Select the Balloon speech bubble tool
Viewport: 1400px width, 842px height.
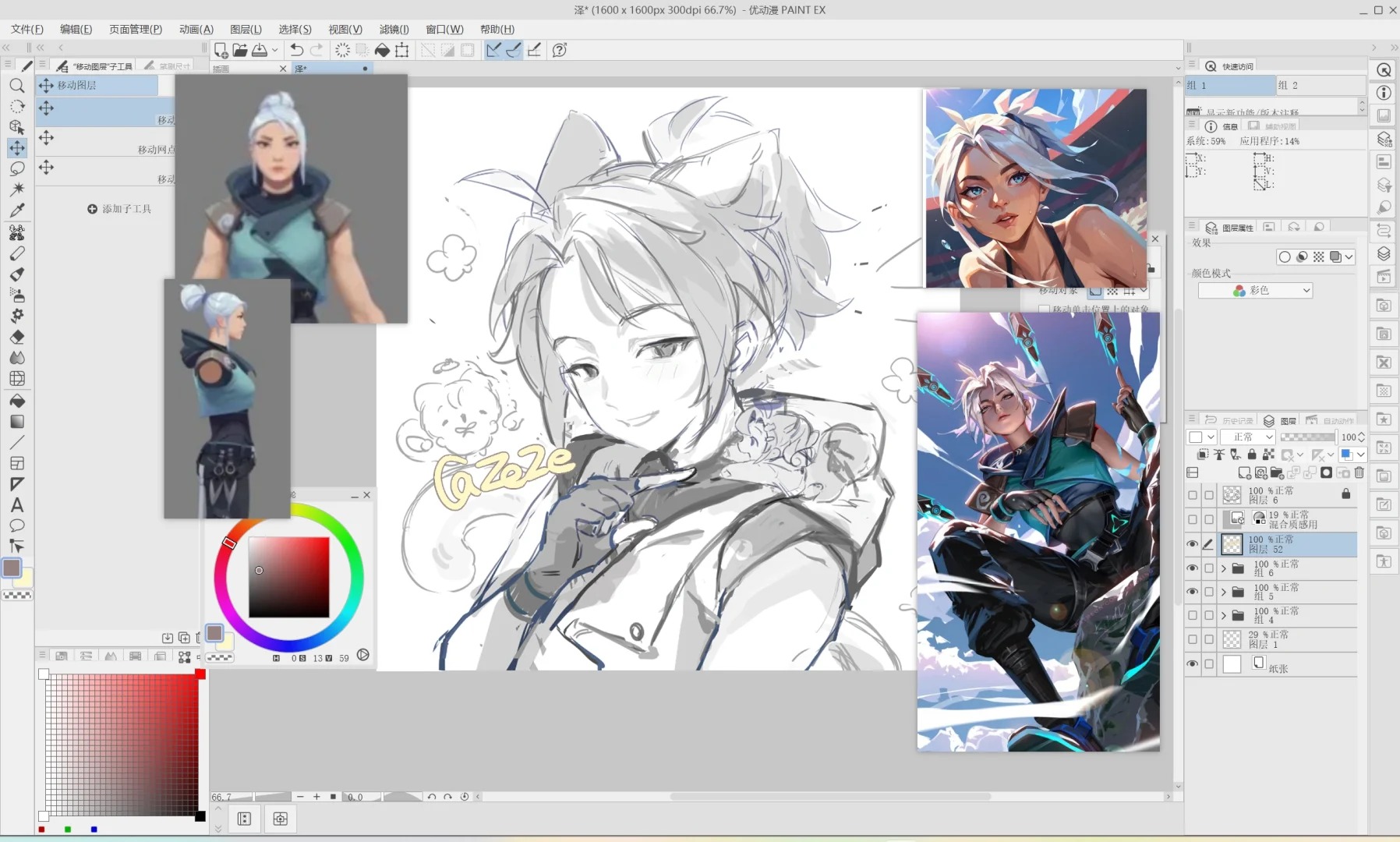click(x=17, y=525)
